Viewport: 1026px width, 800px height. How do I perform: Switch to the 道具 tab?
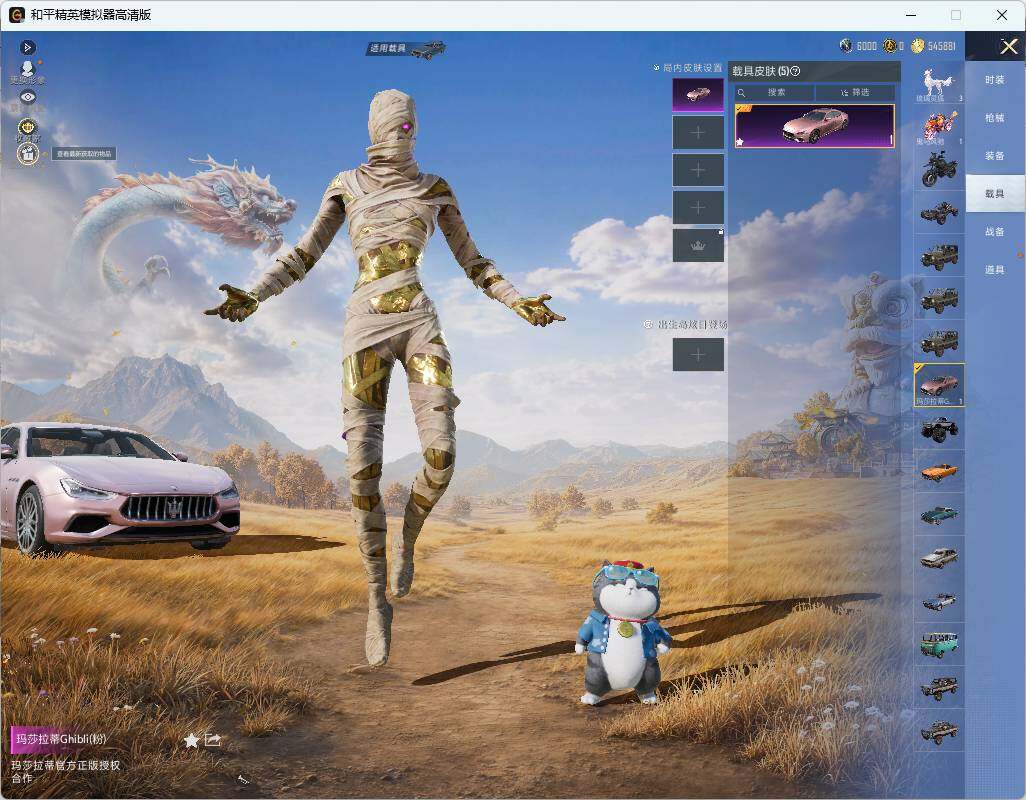pos(995,270)
